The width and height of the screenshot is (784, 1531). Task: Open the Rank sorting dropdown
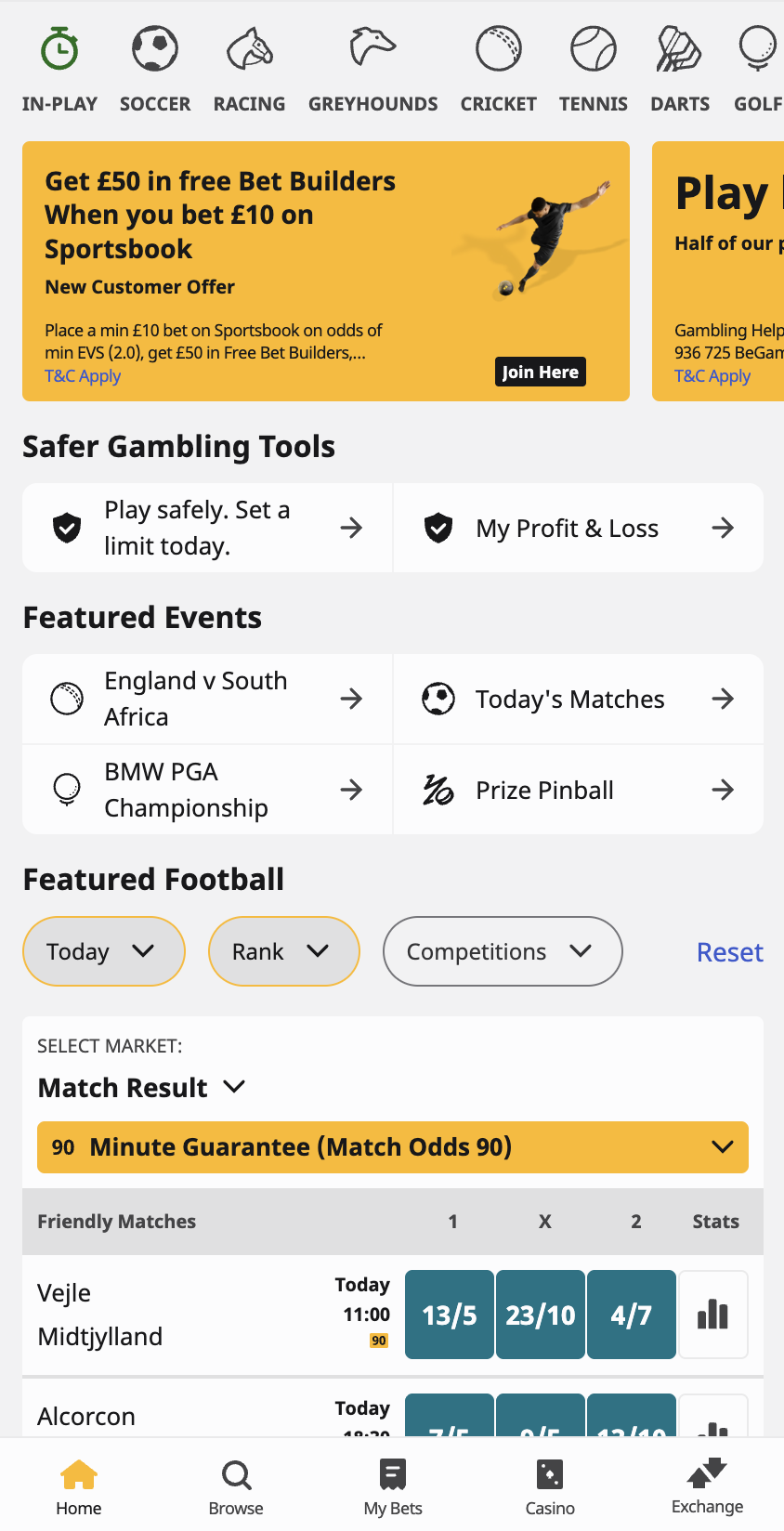[283, 951]
